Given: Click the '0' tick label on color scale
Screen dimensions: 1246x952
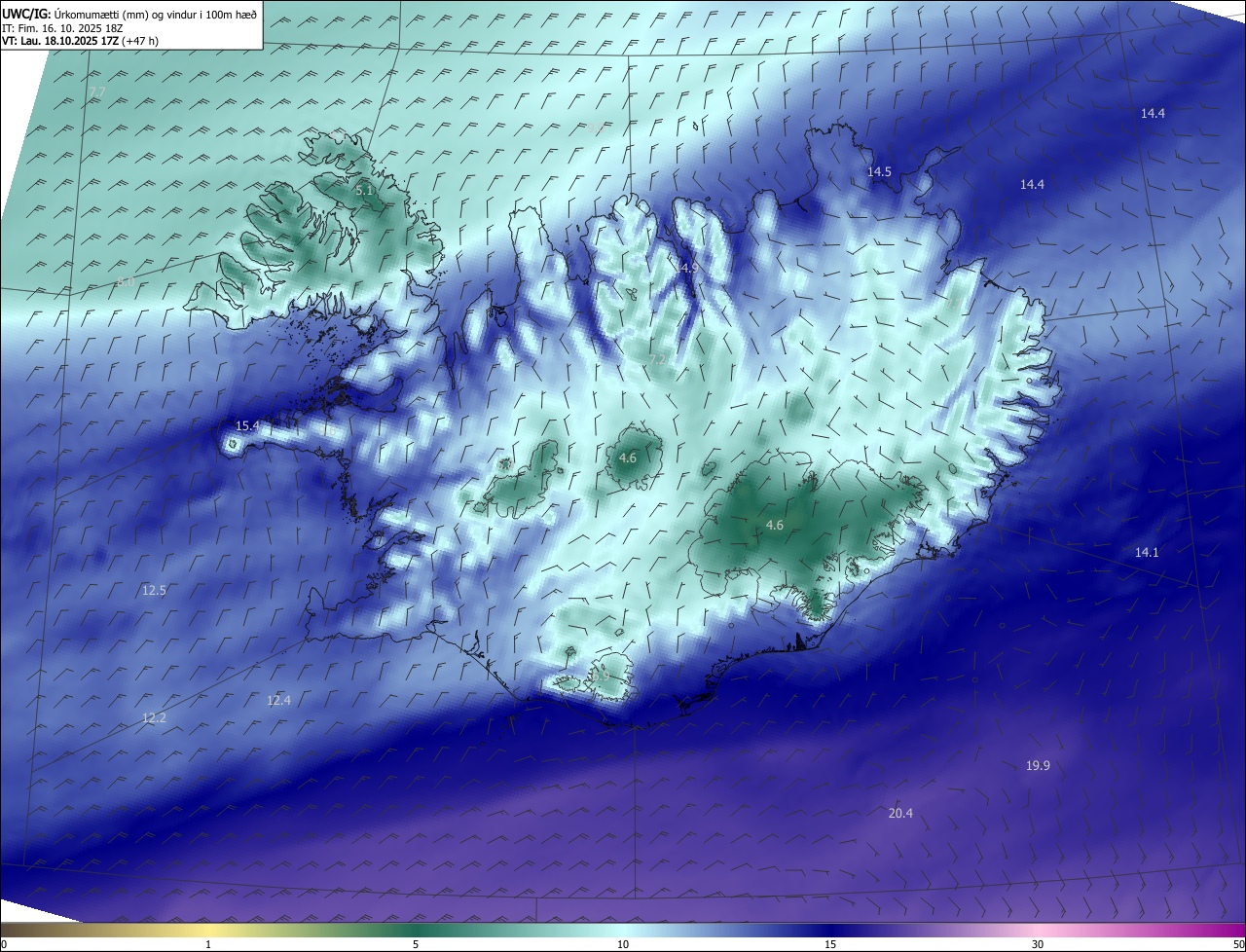Looking at the screenshot, I should tap(4, 944).
